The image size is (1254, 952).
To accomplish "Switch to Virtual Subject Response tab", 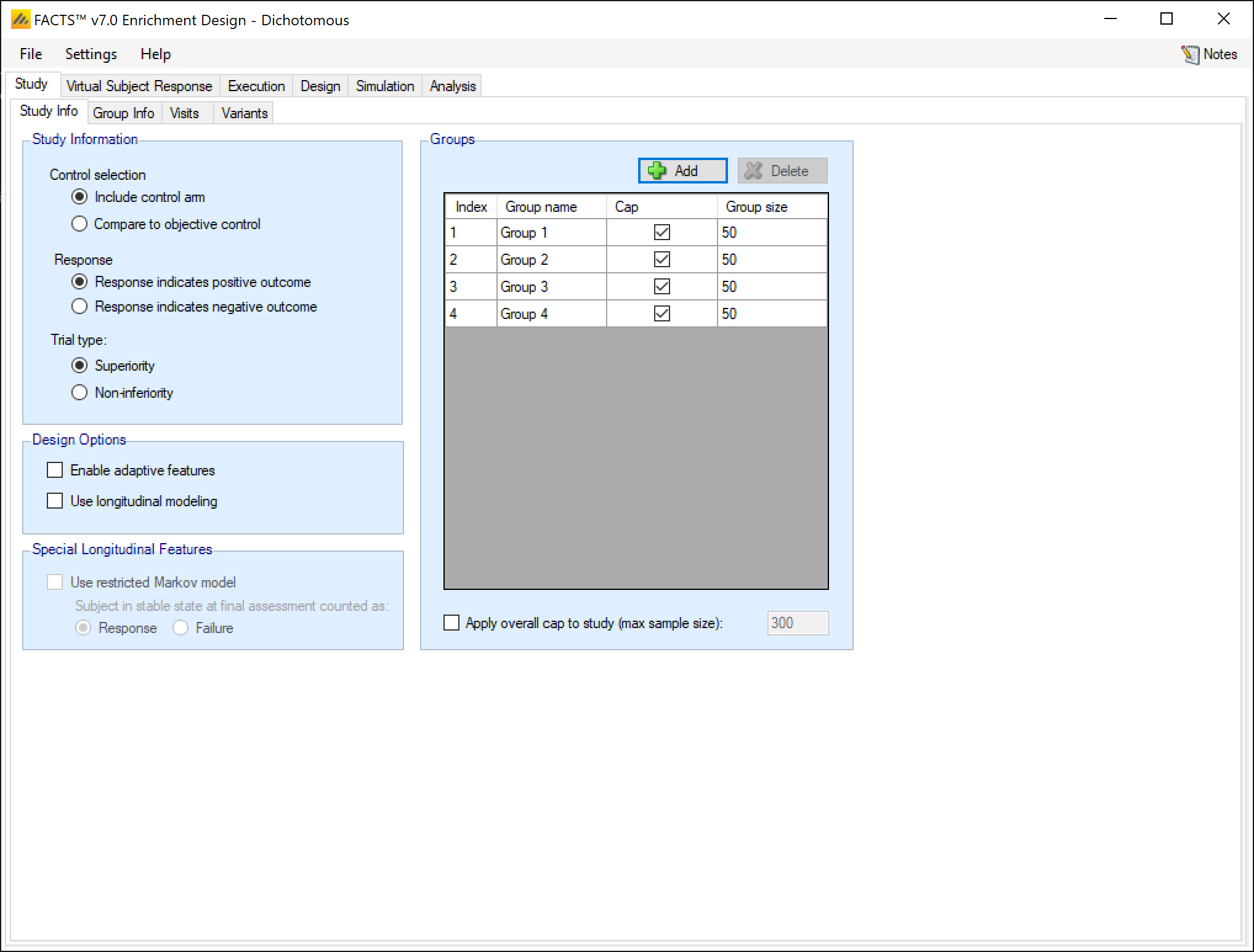I will (139, 86).
